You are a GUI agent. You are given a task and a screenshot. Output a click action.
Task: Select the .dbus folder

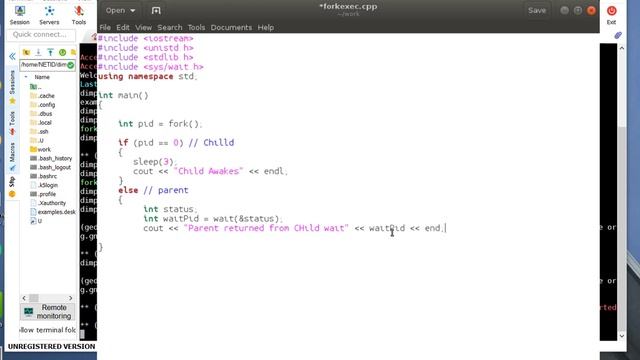(x=41, y=113)
